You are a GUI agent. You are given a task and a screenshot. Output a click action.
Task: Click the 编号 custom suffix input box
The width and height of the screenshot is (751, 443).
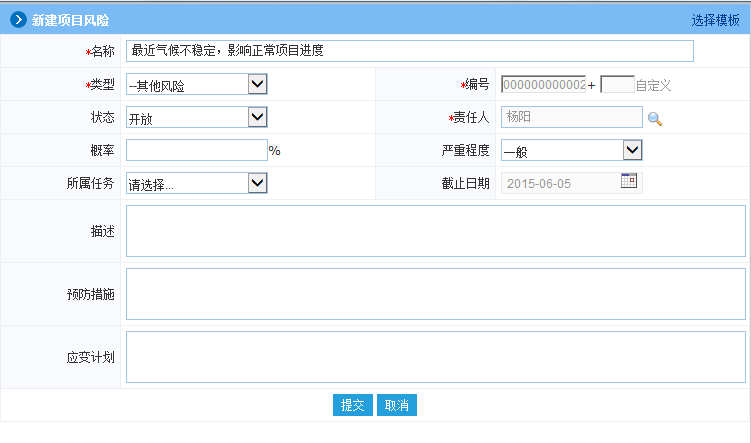616,85
